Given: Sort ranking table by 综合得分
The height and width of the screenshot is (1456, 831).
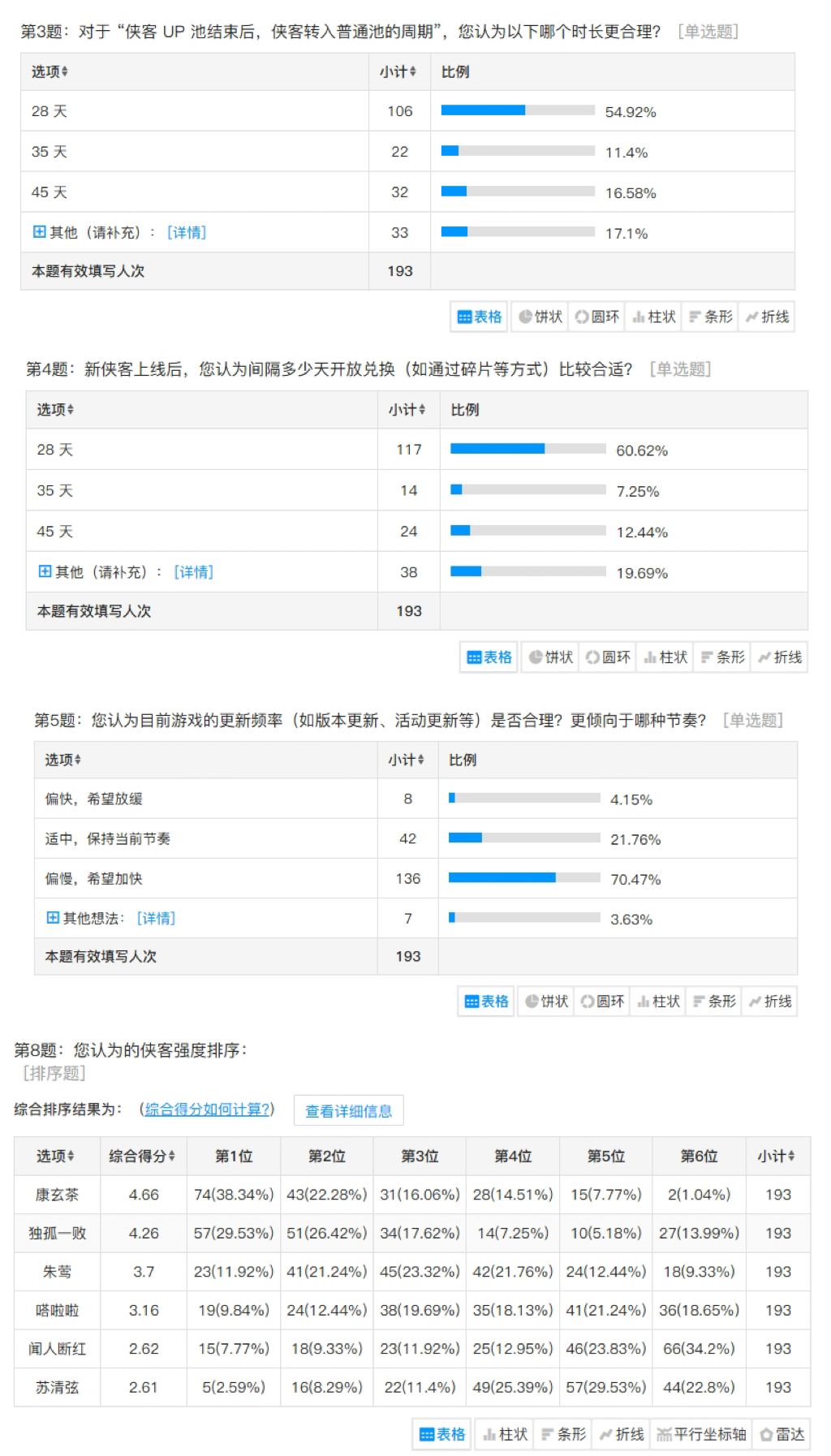Looking at the screenshot, I should click(143, 1156).
